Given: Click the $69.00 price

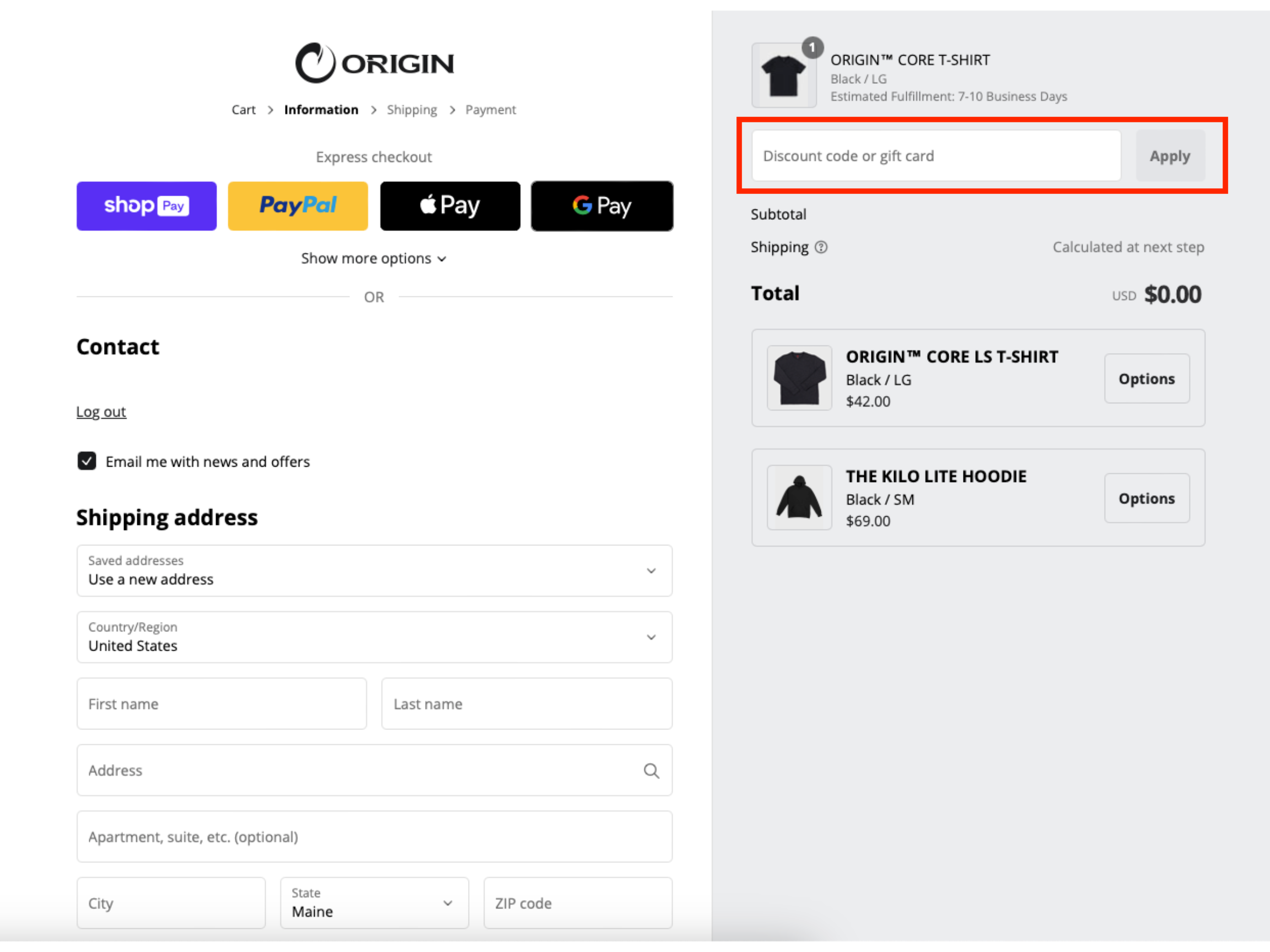Looking at the screenshot, I should (868, 521).
